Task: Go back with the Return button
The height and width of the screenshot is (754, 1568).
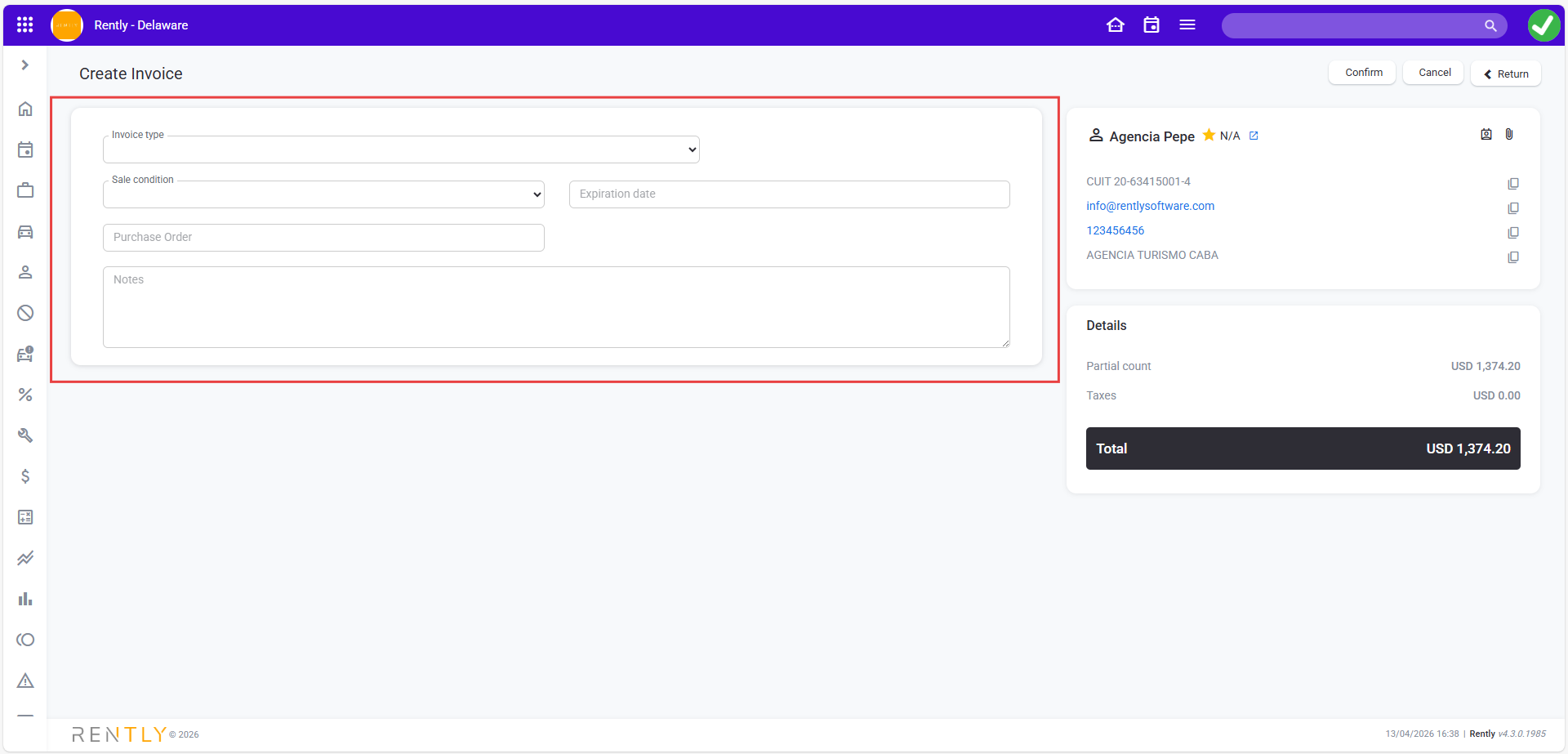Action: pyautogui.click(x=1505, y=74)
